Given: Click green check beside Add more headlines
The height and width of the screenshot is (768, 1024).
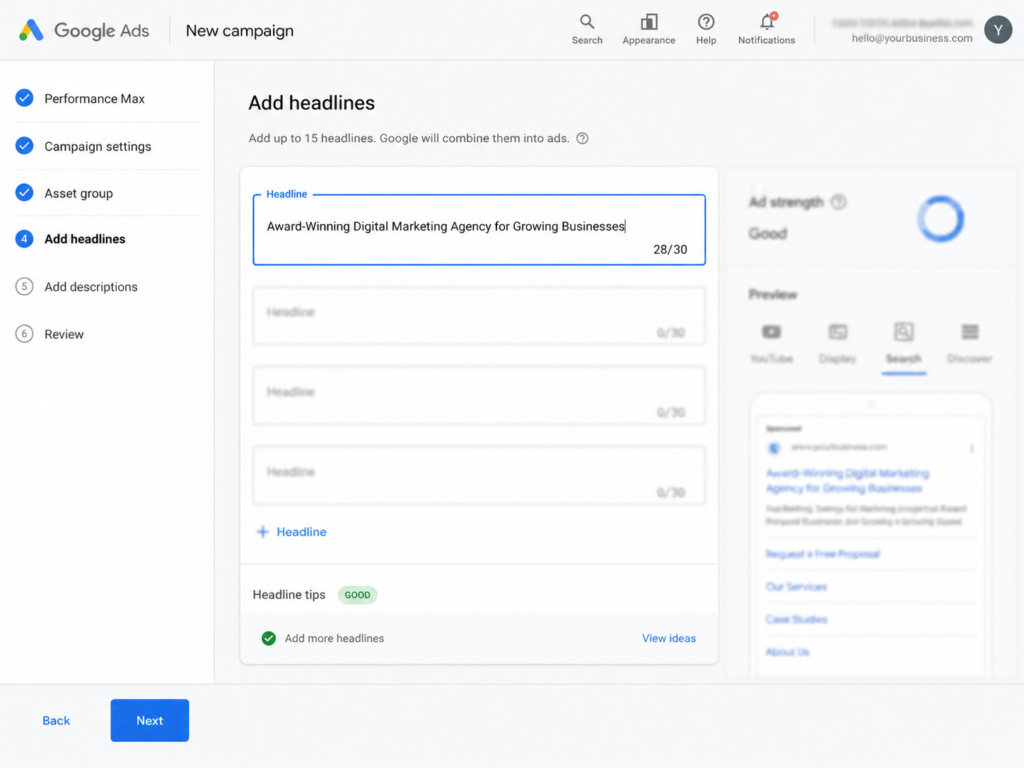Looking at the screenshot, I should pos(268,638).
